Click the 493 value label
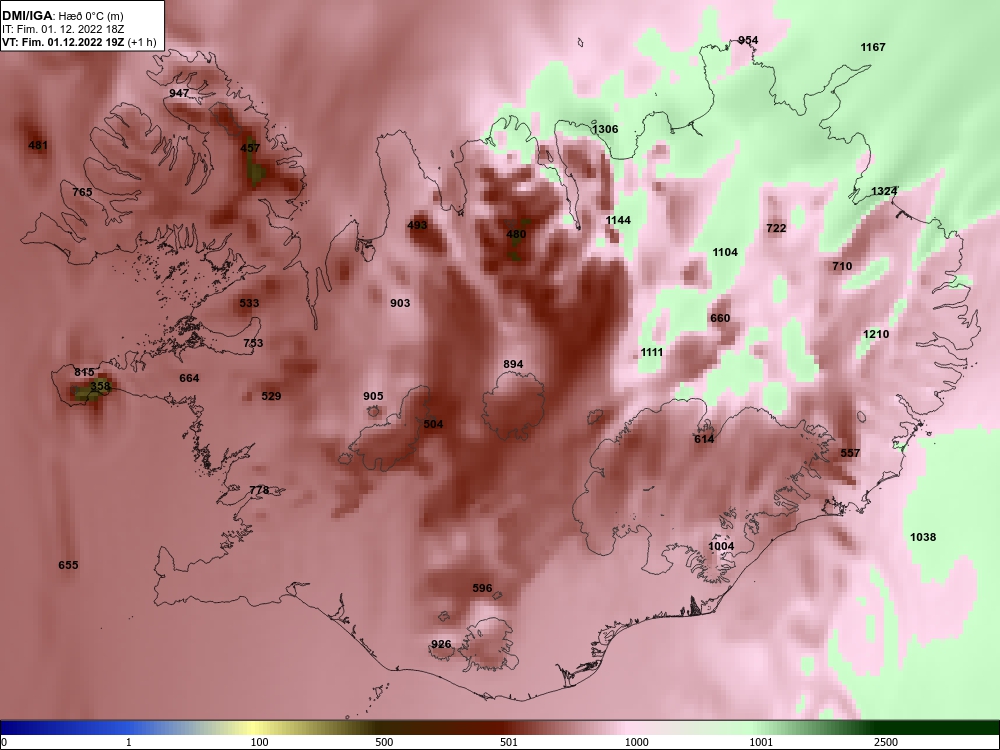Image resolution: width=1000 pixels, height=750 pixels. [x=417, y=225]
